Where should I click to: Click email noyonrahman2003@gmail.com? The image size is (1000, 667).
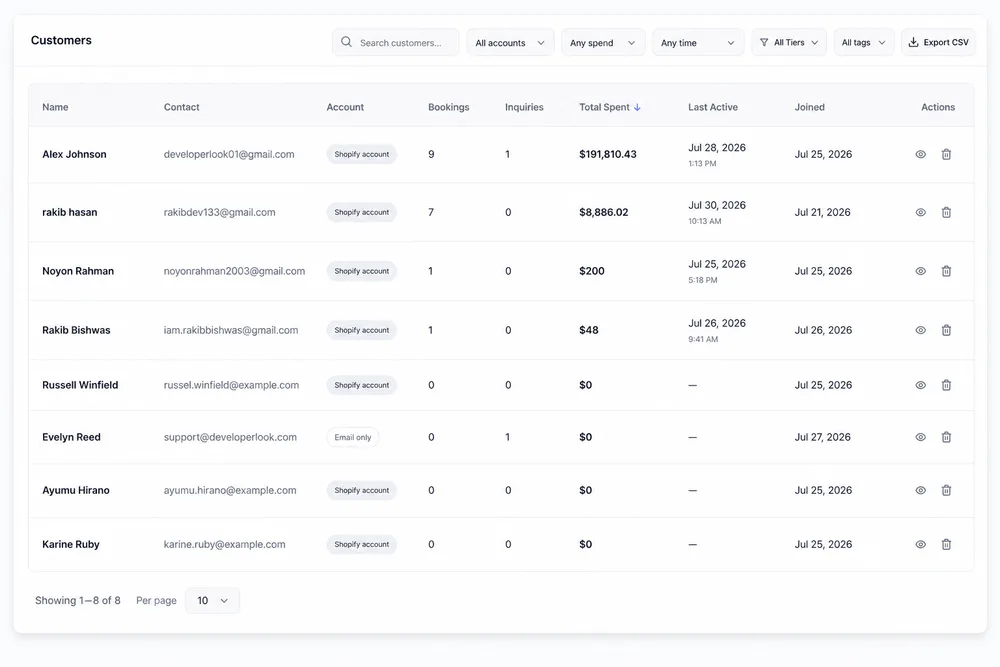tap(234, 271)
